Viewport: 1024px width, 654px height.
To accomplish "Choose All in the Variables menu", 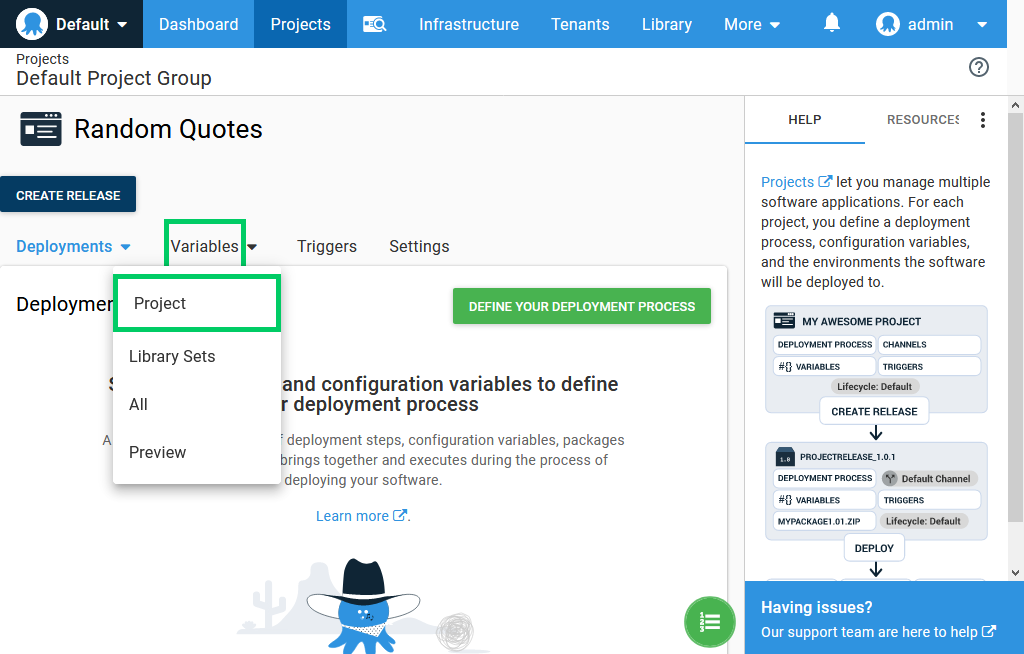I will (x=197, y=404).
